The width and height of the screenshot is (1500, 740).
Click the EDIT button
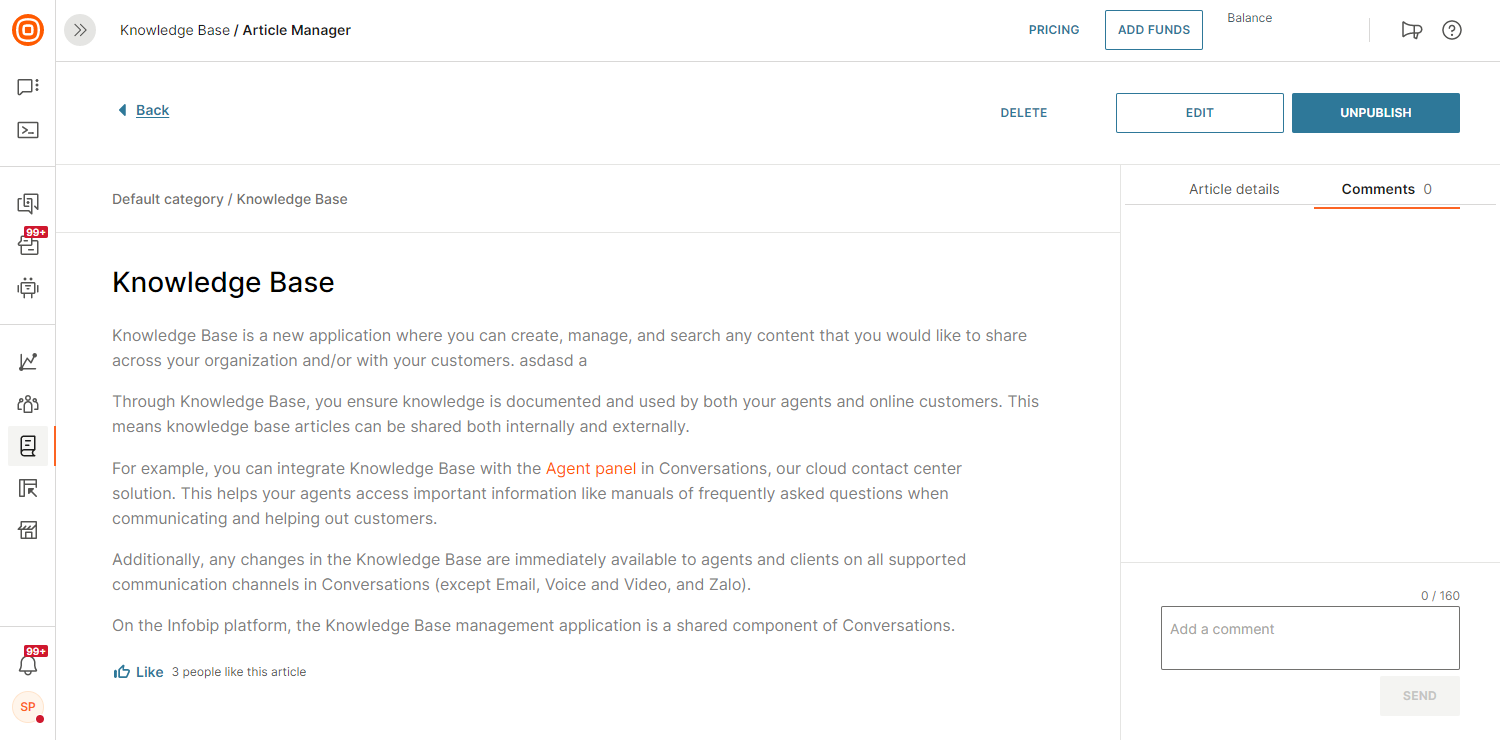pyautogui.click(x=1199, y=113)
